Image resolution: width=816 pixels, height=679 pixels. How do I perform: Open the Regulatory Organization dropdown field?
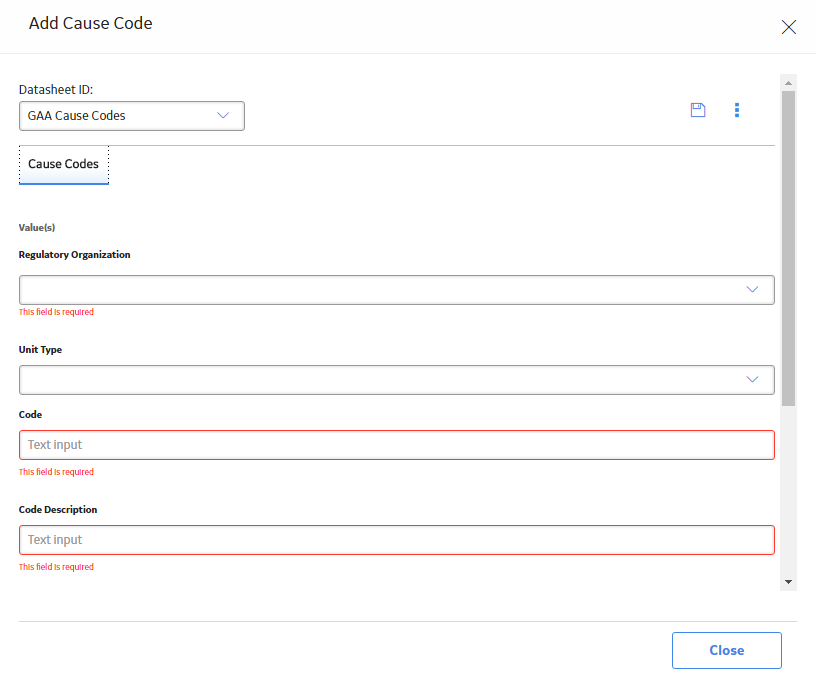(x=397, y=290)
